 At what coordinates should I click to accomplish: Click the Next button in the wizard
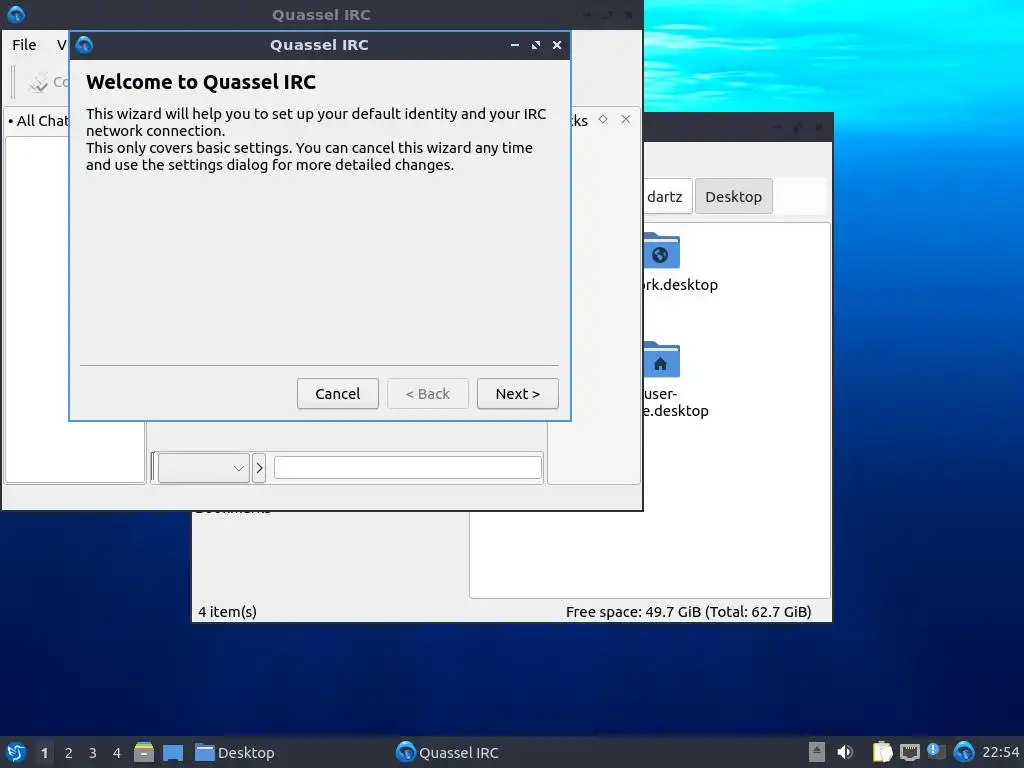517,394
